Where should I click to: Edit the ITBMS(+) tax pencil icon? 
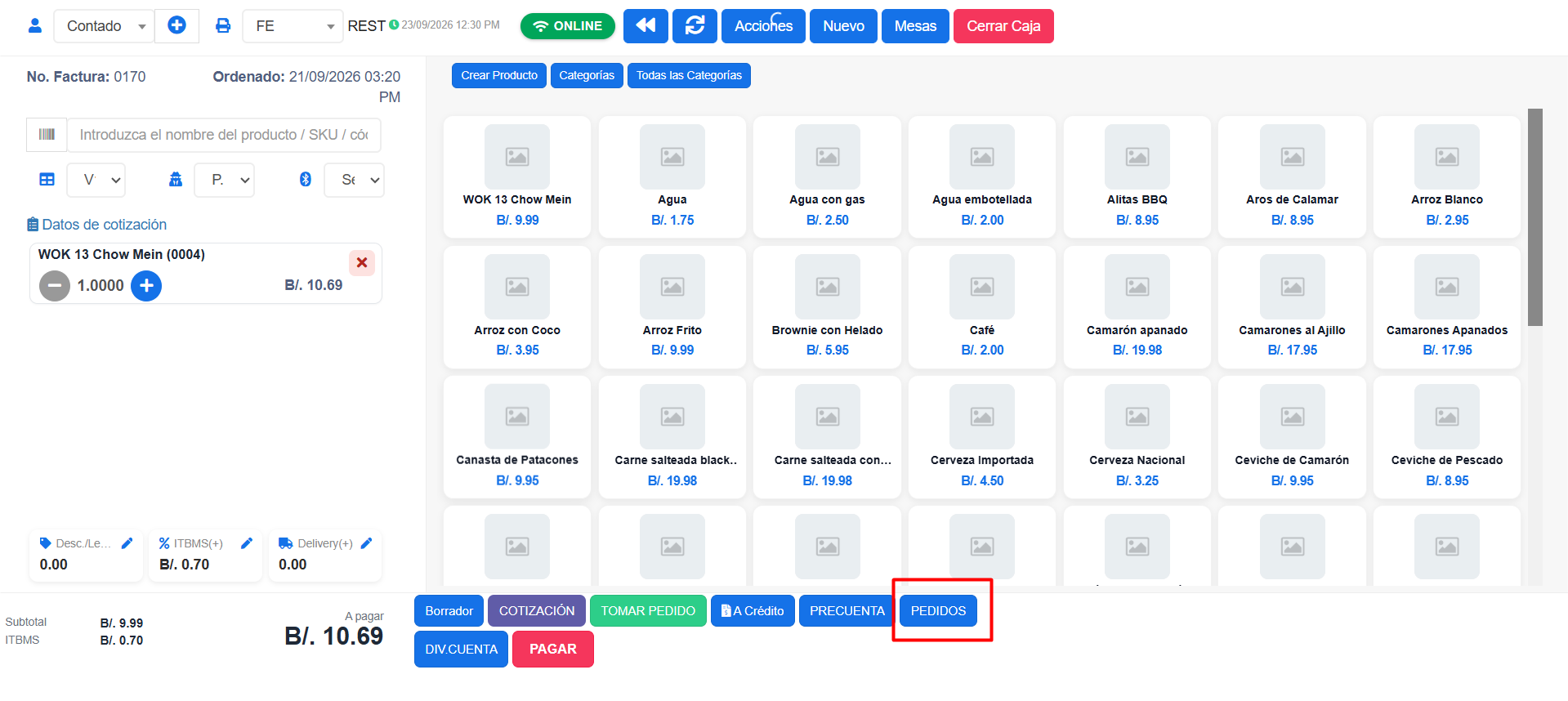coord(247,543)
